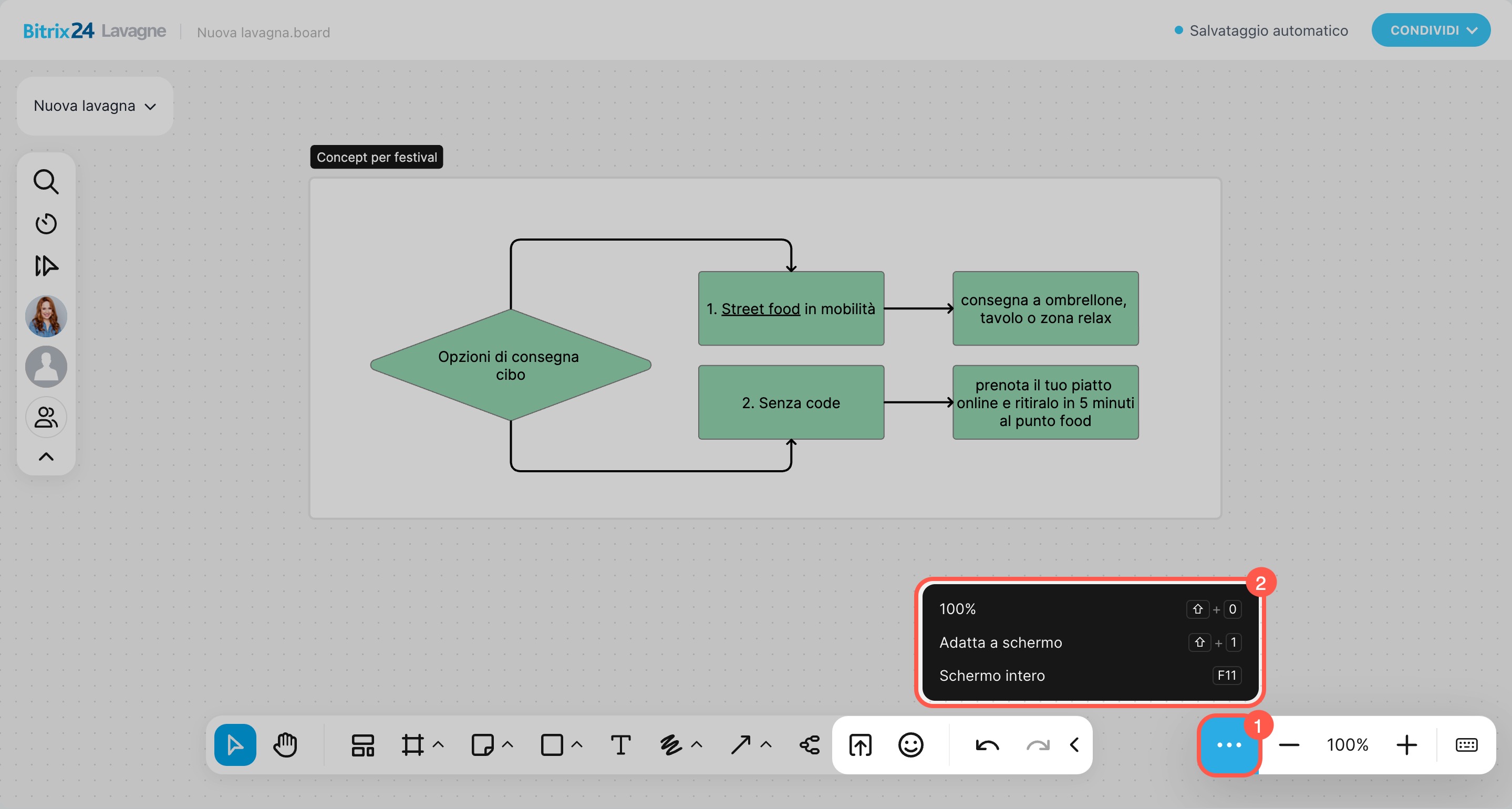Select Schermo intero menu option
The image size is (1512, 809).
[991, 676]
